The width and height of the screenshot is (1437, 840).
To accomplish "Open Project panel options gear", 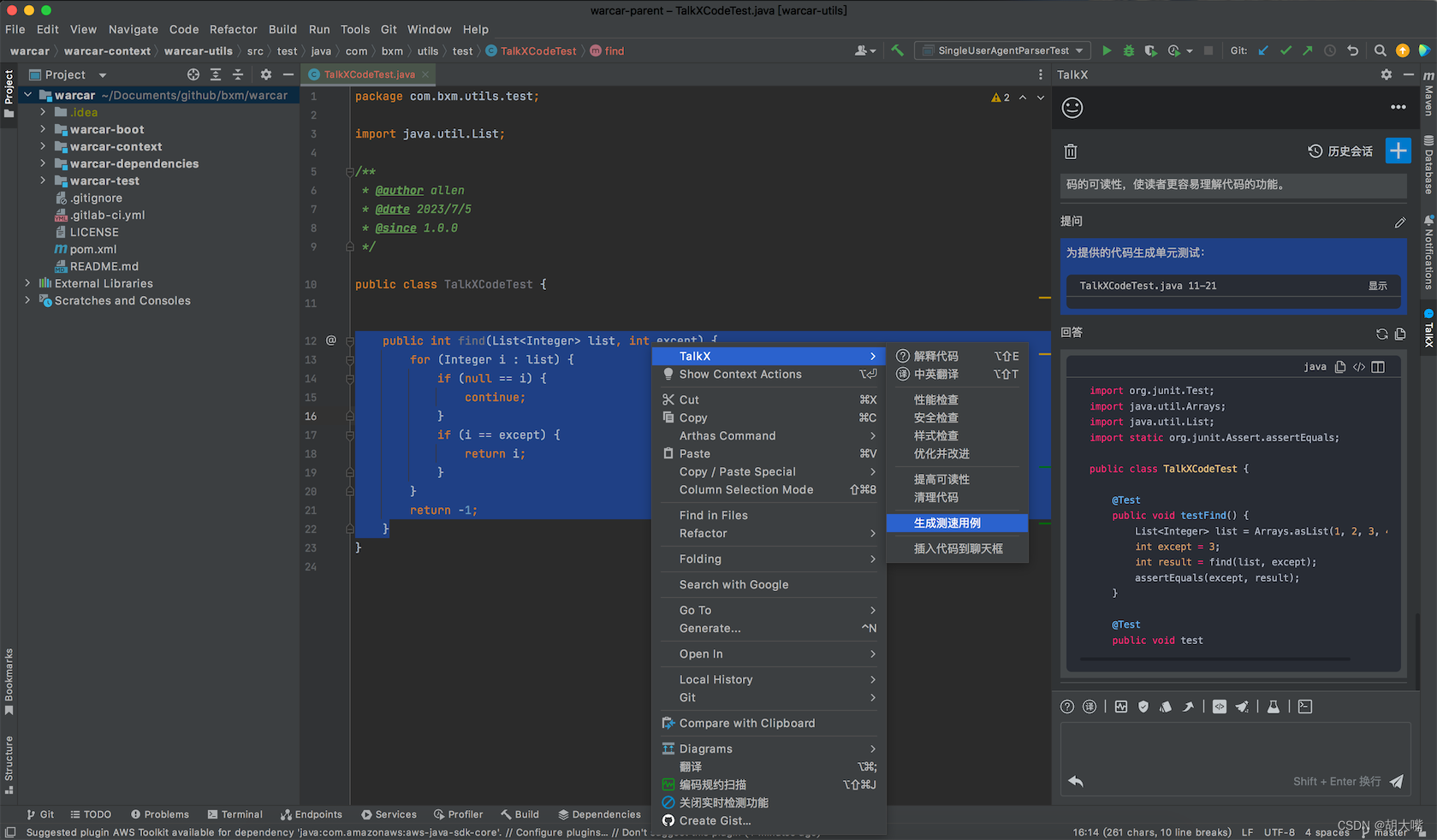I will [266, 74].
